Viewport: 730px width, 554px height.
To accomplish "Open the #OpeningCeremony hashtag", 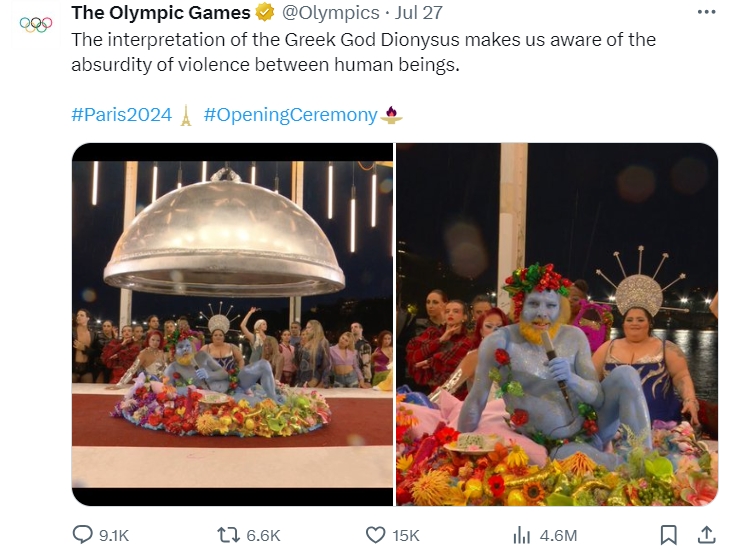I will [x=290, y=114].
